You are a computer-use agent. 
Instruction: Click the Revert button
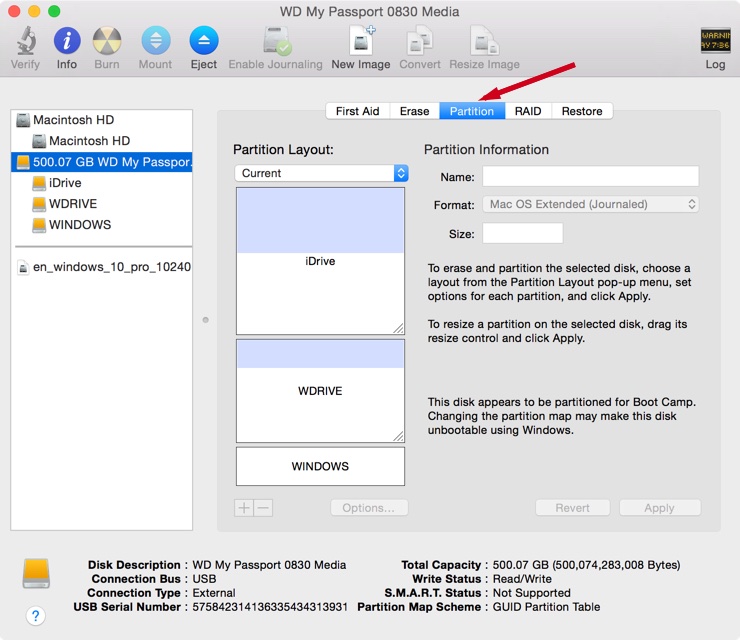click(x=572, y=508)
